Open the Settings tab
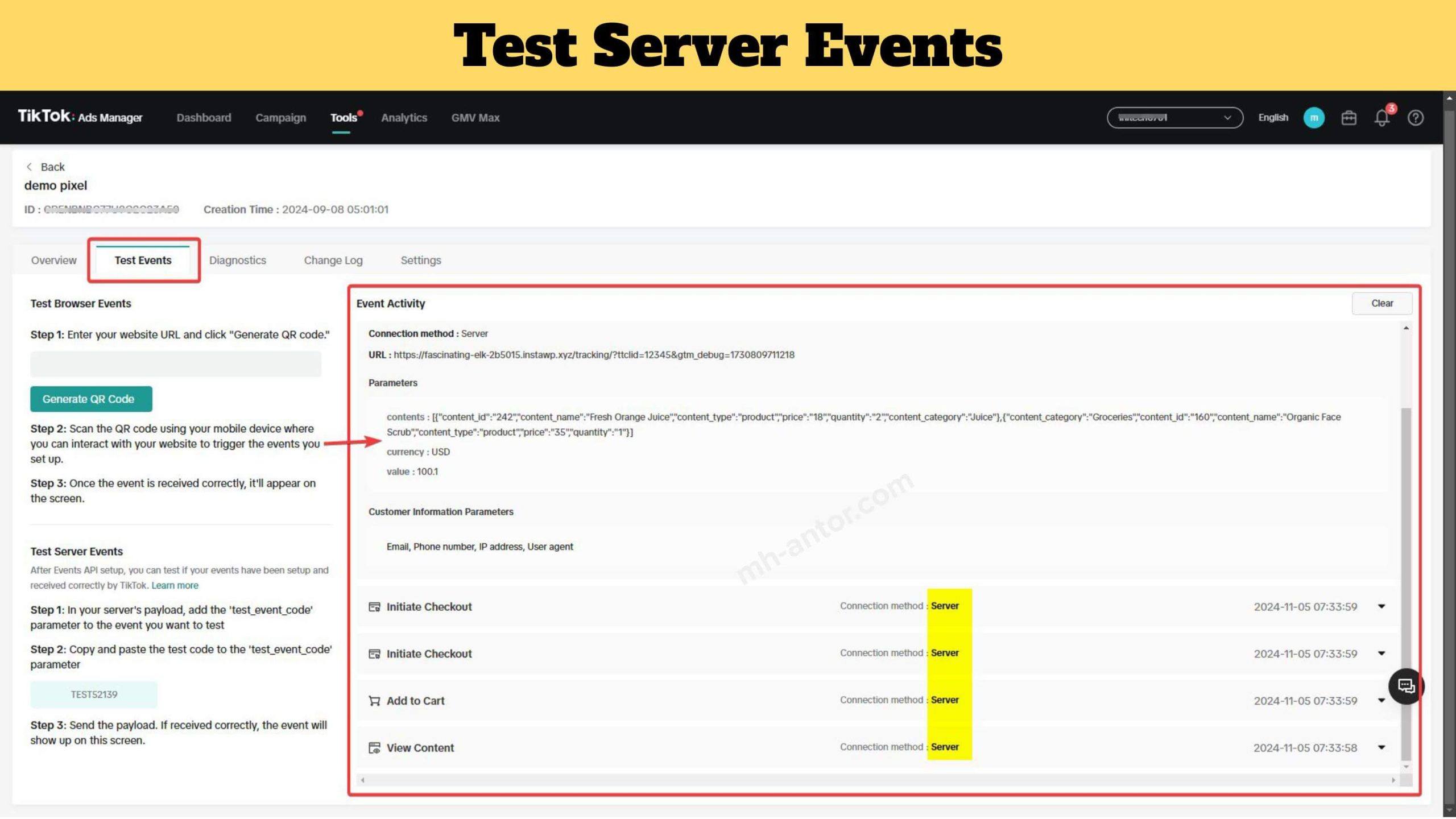1456x819 pixels. click(421, 260)
